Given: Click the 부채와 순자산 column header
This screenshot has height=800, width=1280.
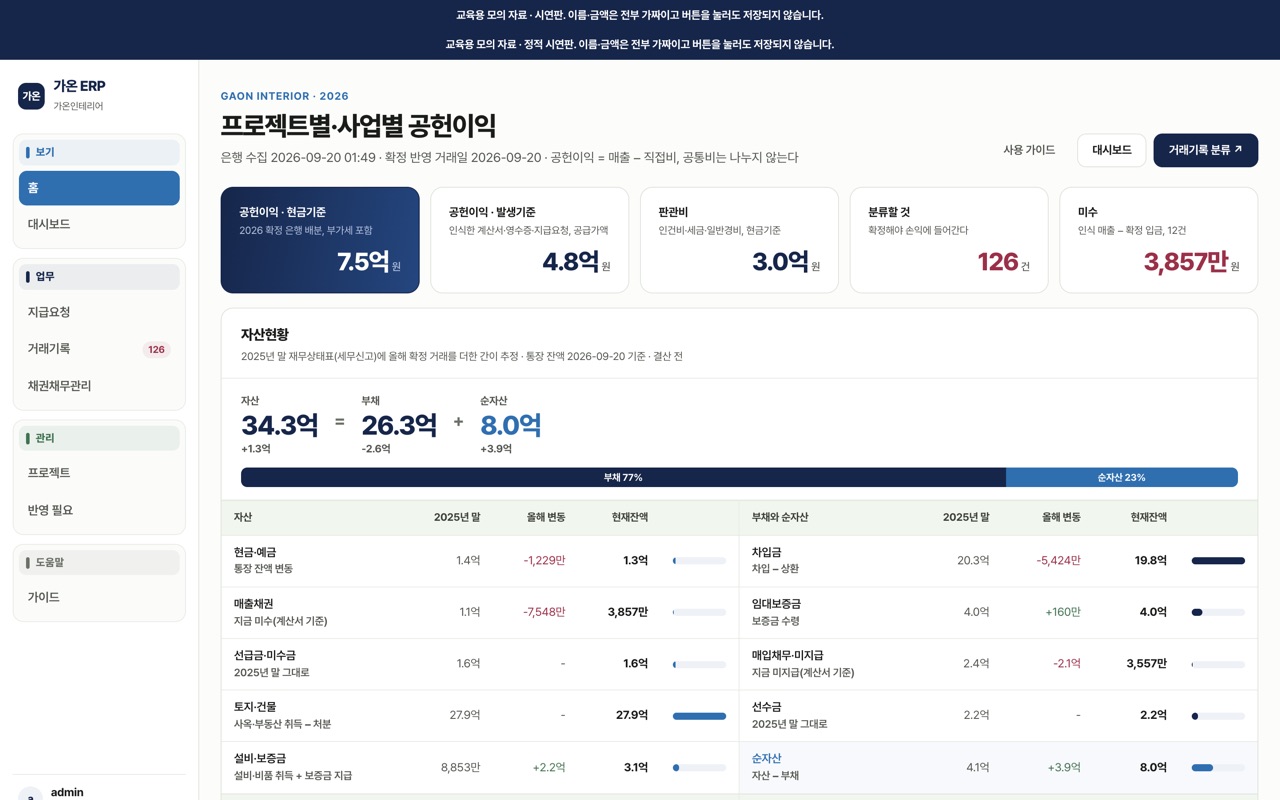Looking at the screenshot, I should (780, 518).
